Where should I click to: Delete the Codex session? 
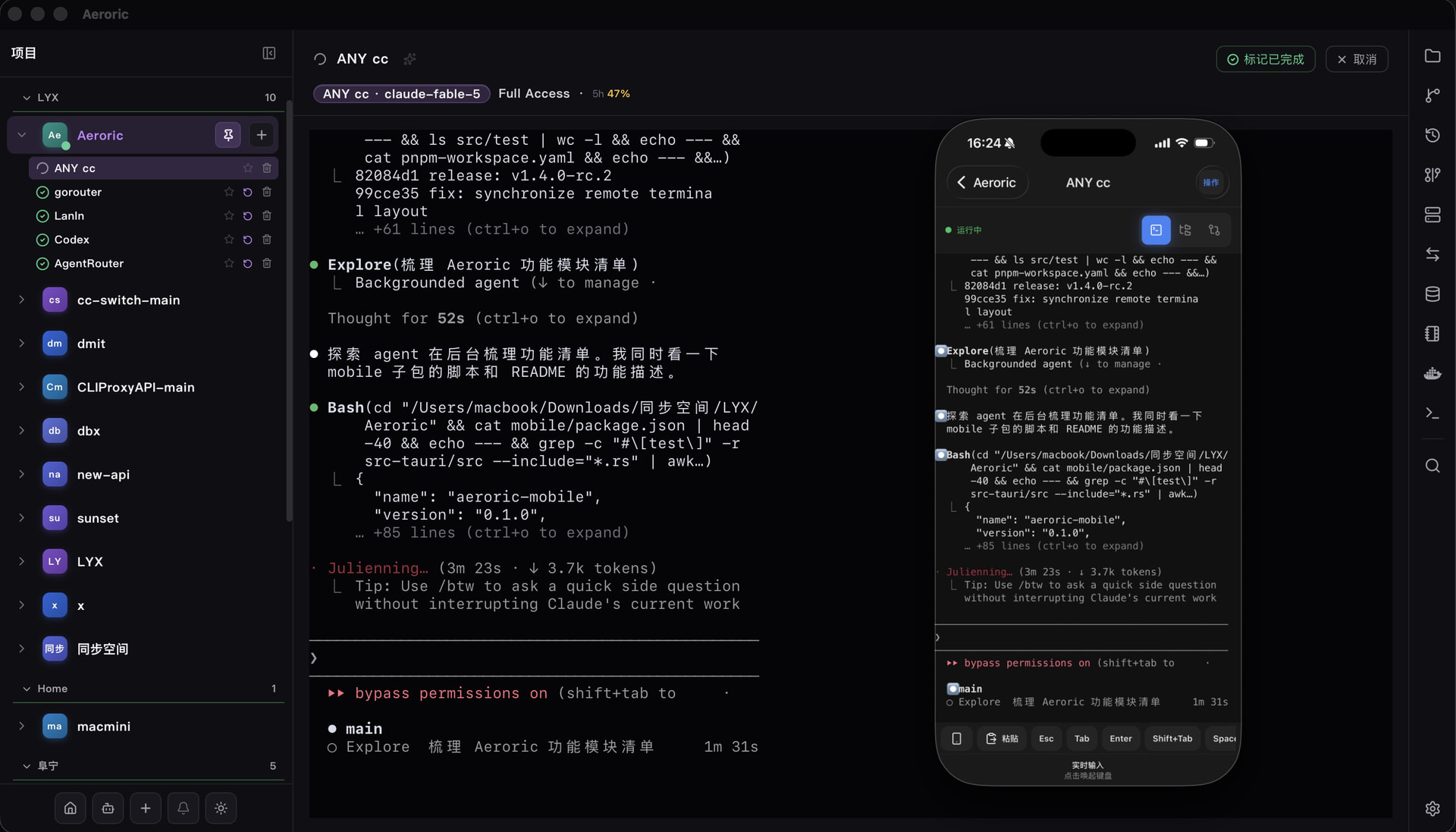tap(267, 240)
